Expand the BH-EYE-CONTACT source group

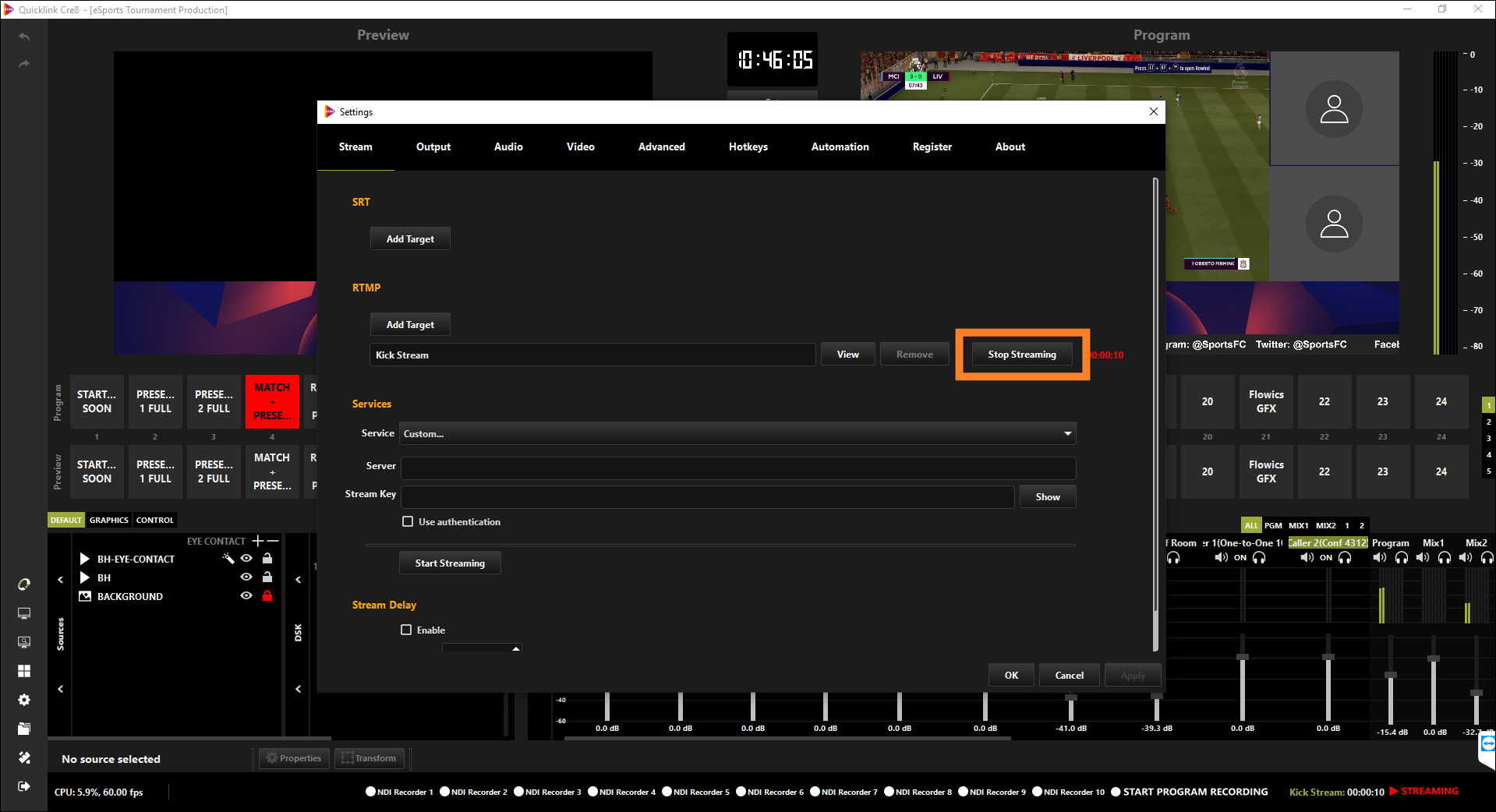click(85, 559)
